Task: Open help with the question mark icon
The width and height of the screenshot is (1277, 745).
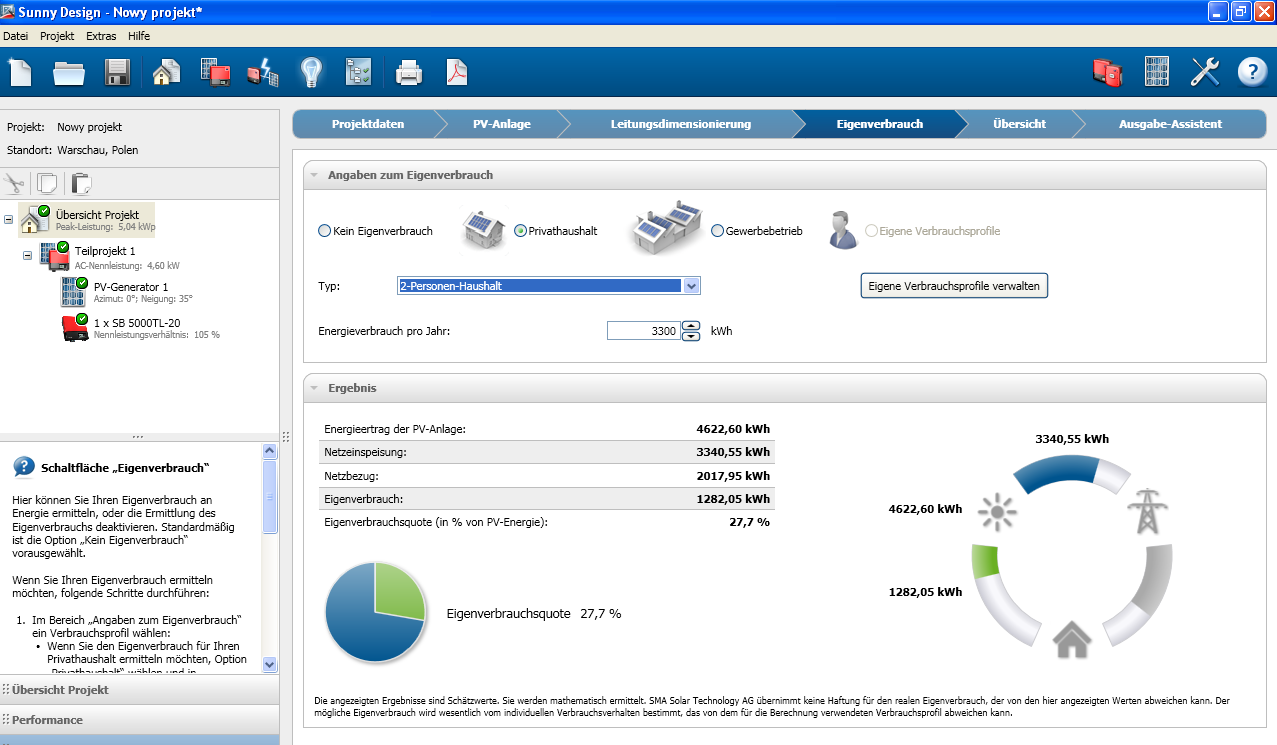Action: click(x=1252, y=72)
